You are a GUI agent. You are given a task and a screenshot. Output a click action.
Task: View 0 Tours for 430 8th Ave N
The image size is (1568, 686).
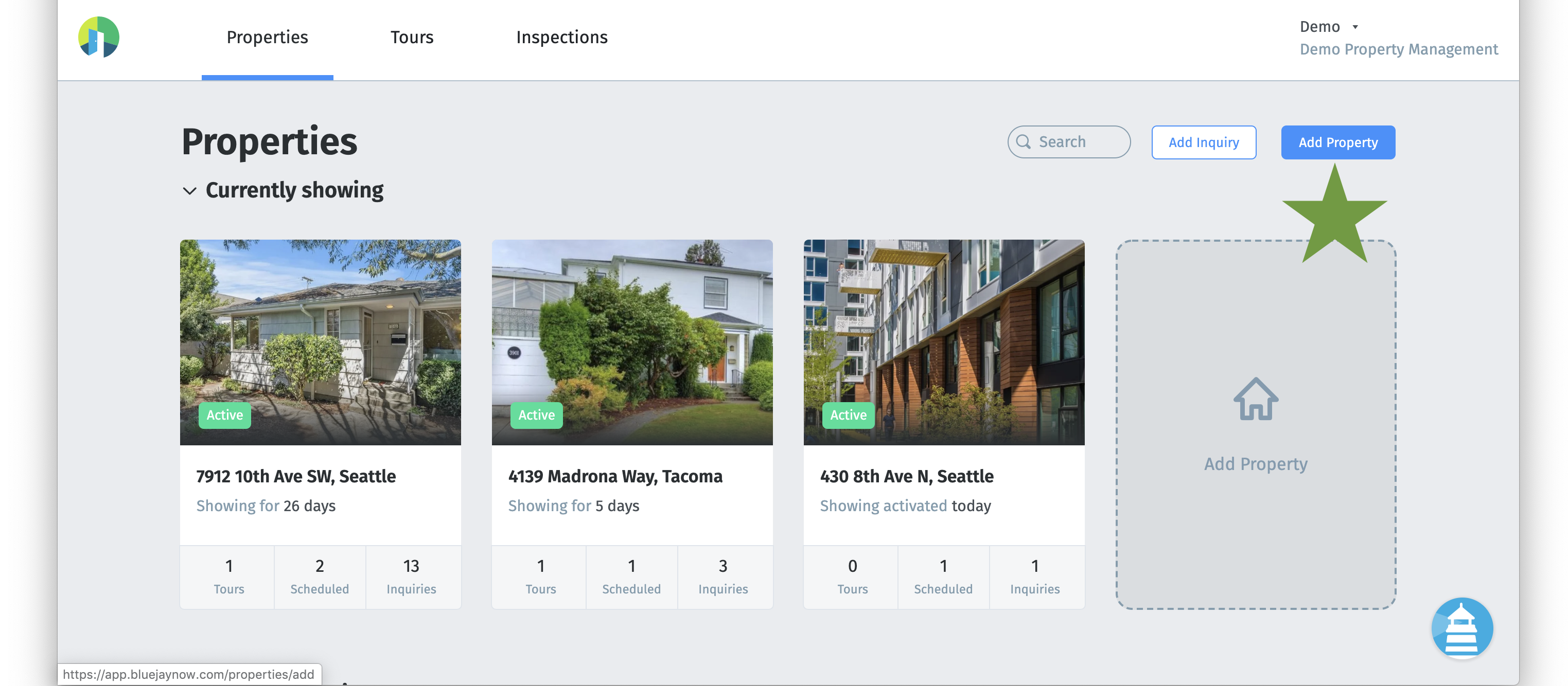pyautogui.click(x=852, y=577)
